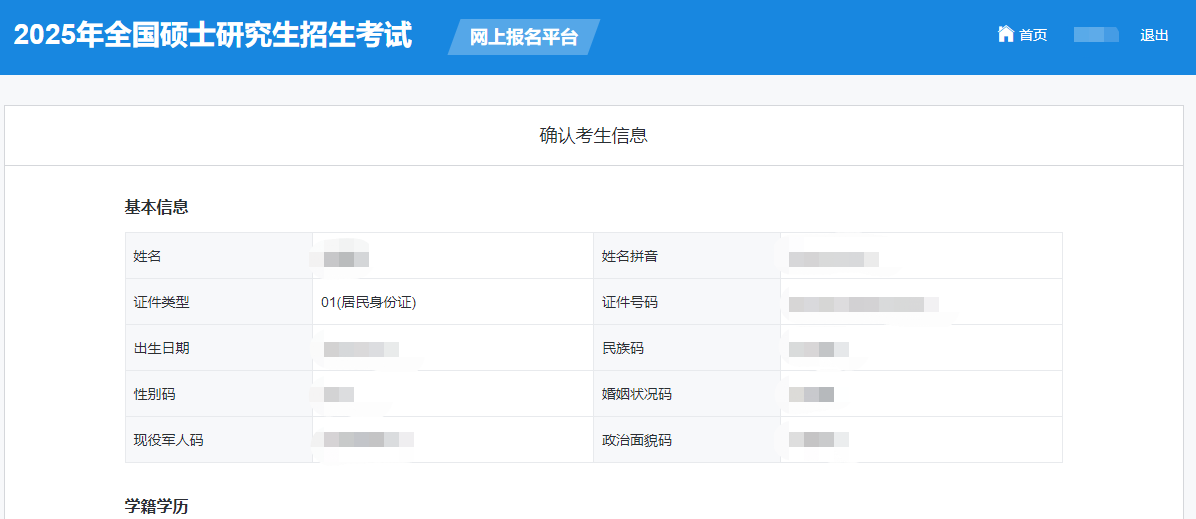Click the 出生日期 field label

click(161, 348)
